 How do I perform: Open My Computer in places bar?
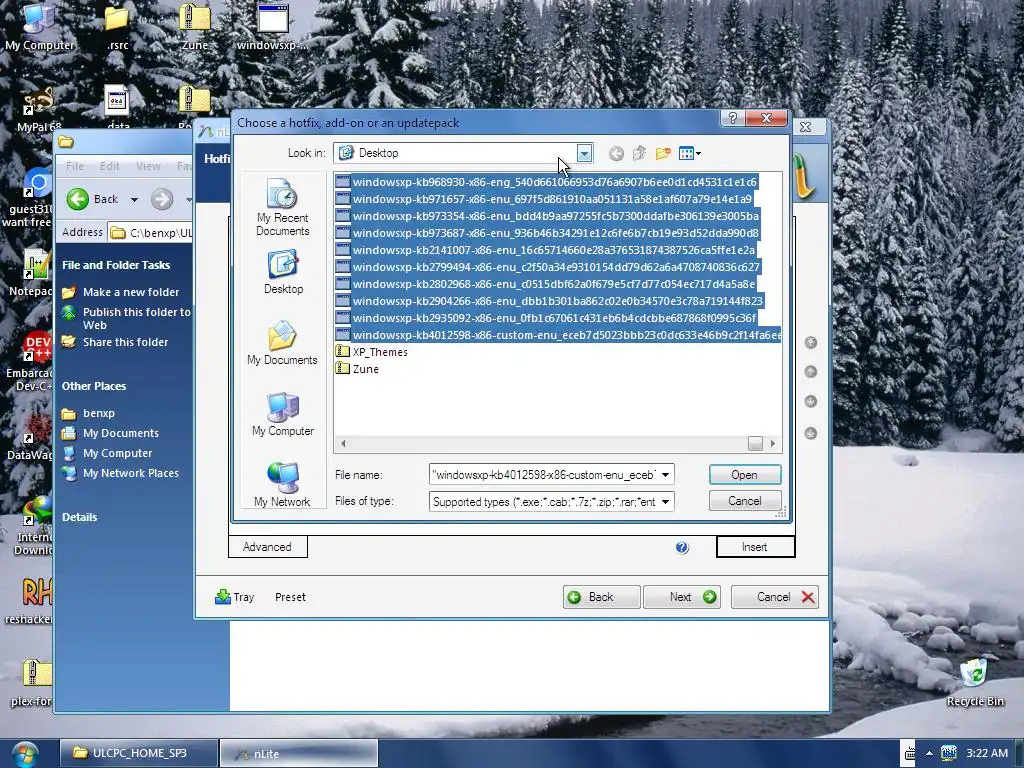(x=283, y=414)
